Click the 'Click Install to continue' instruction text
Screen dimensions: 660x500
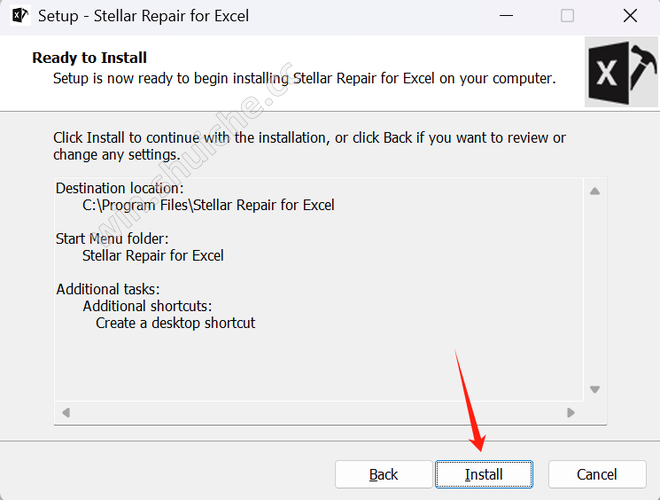pos(309,146)
